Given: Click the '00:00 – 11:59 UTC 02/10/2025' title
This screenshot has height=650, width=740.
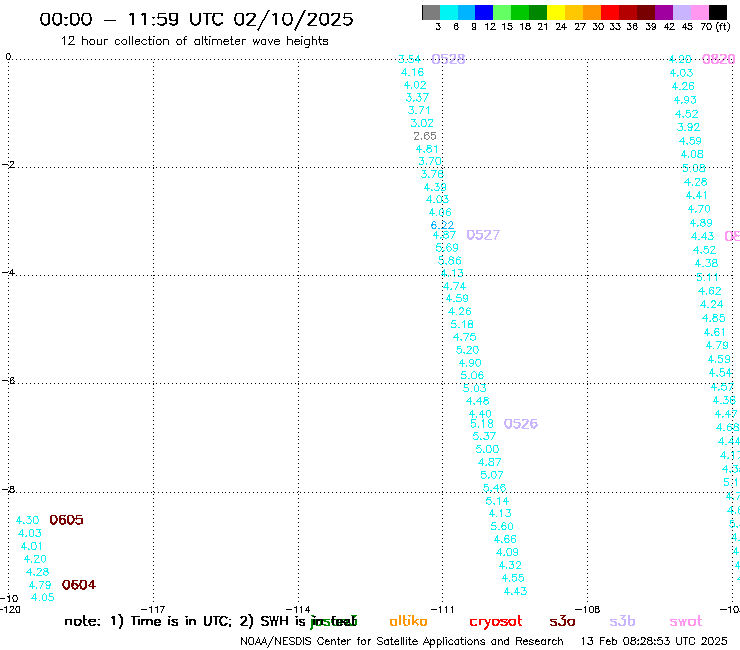Looking at the screenshot, I should pyautogui.click(x=196, y=19).
